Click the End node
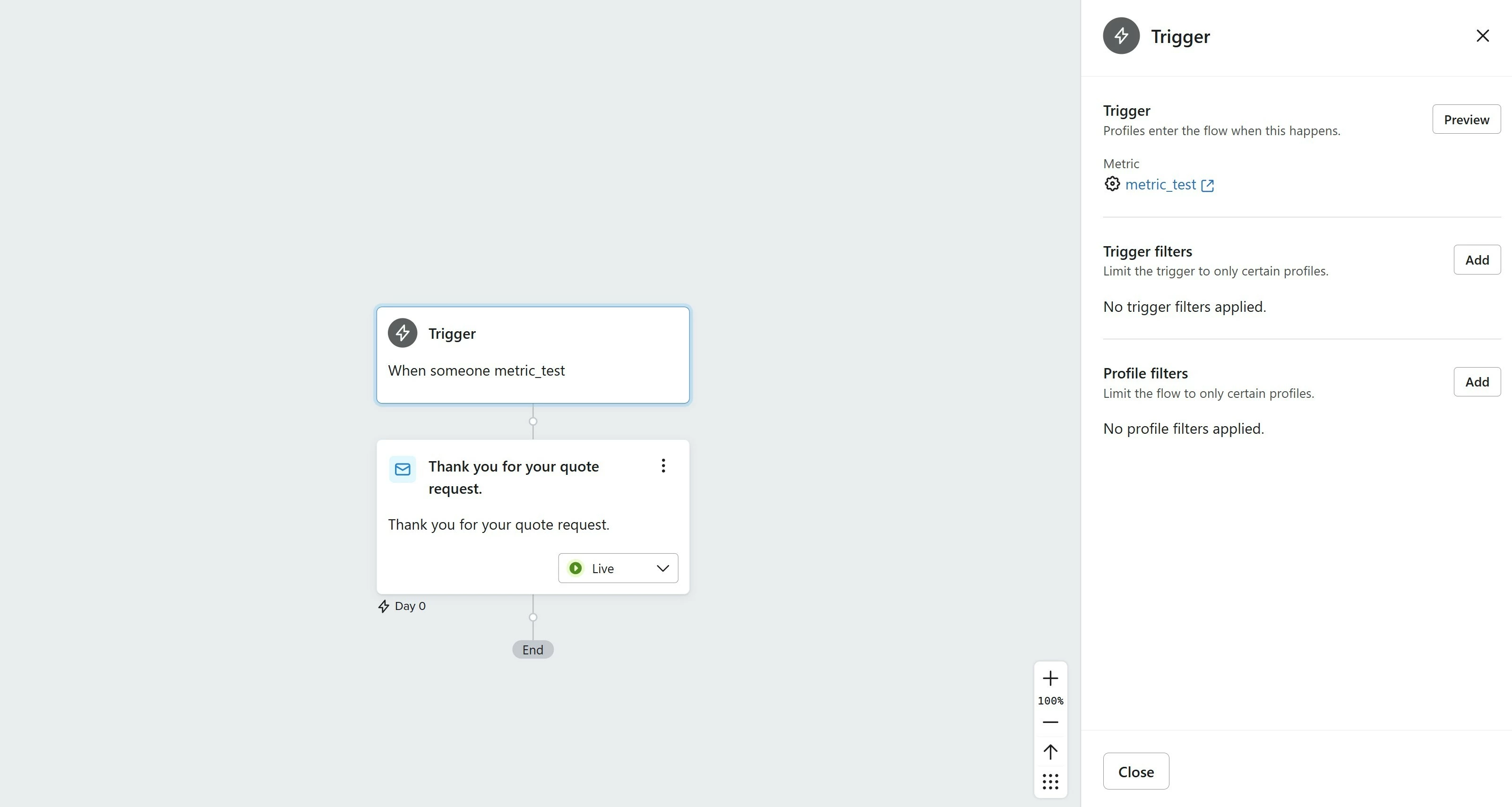Screen dimensions: 1512x807 [533, 649]
